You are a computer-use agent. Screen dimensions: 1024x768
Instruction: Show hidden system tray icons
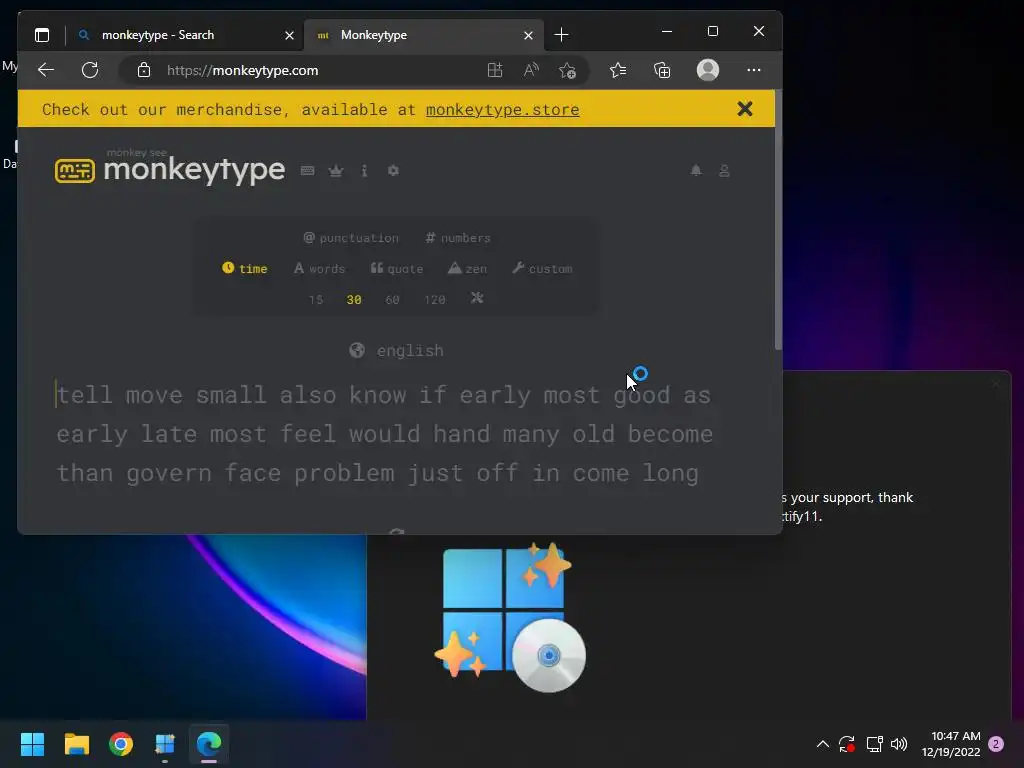coord(823,744)
